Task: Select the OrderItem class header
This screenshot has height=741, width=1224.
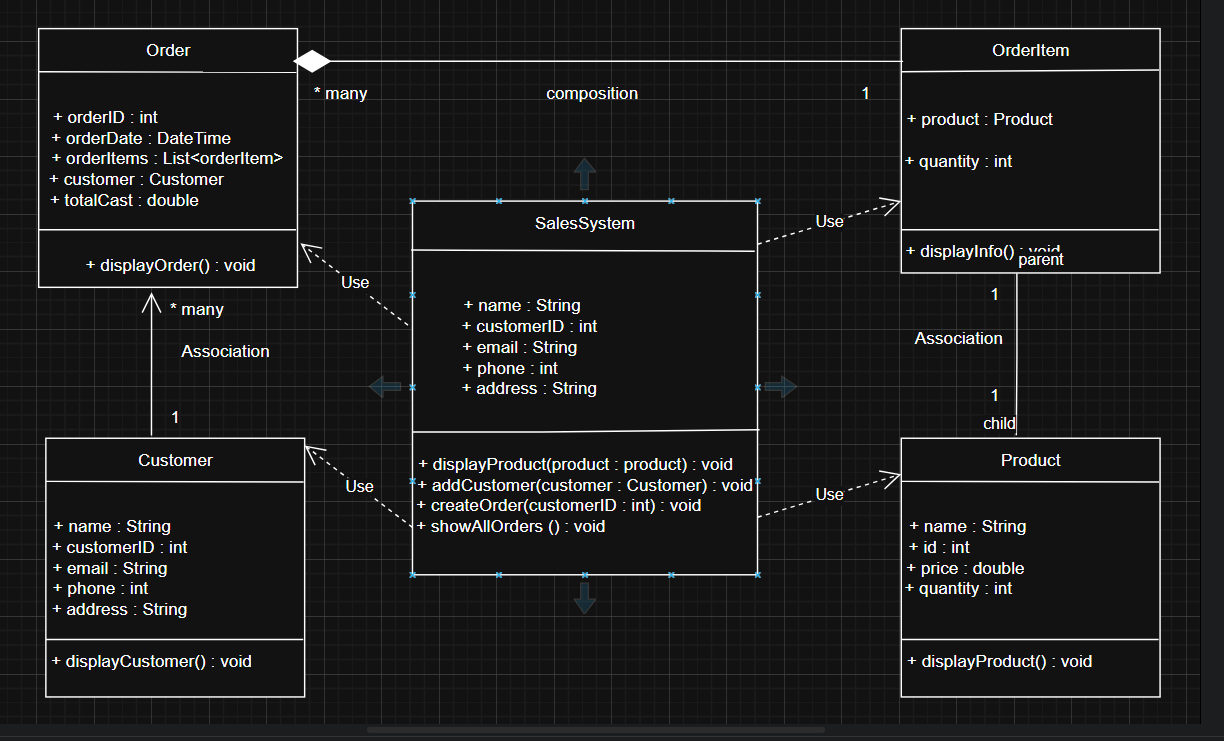Action: 1030,50
